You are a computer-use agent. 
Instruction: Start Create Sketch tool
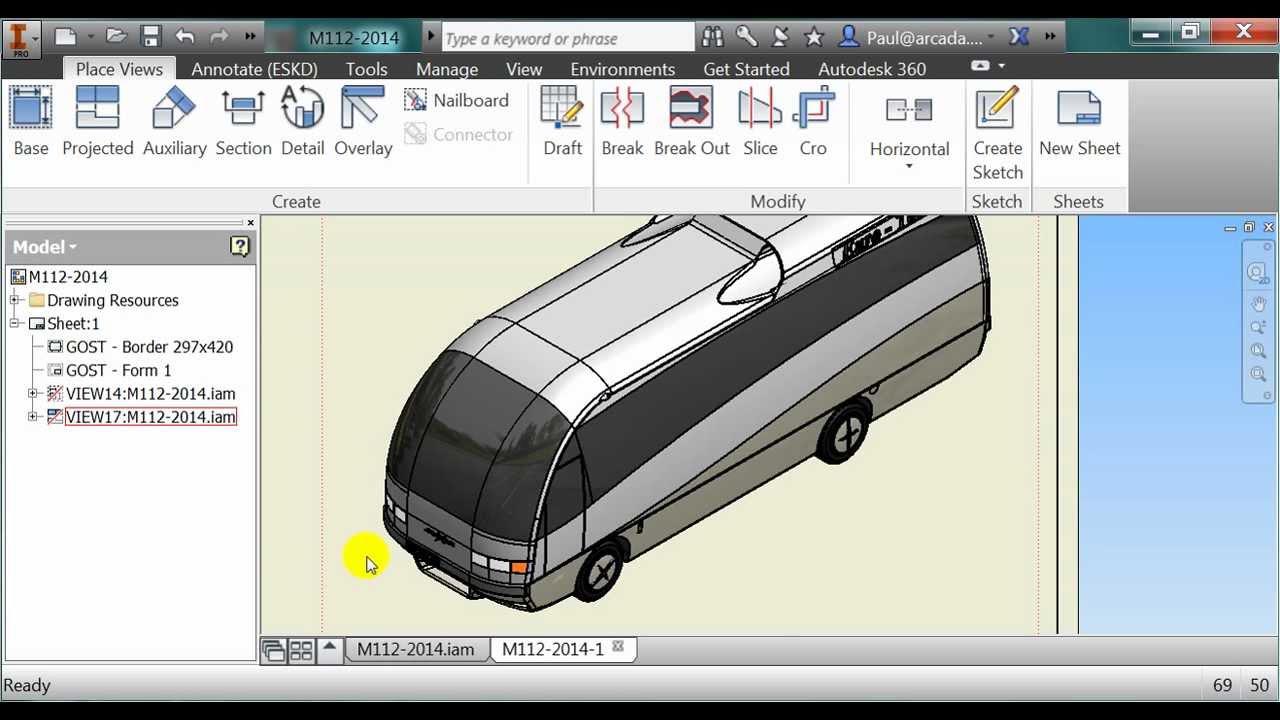coord(997,132)
